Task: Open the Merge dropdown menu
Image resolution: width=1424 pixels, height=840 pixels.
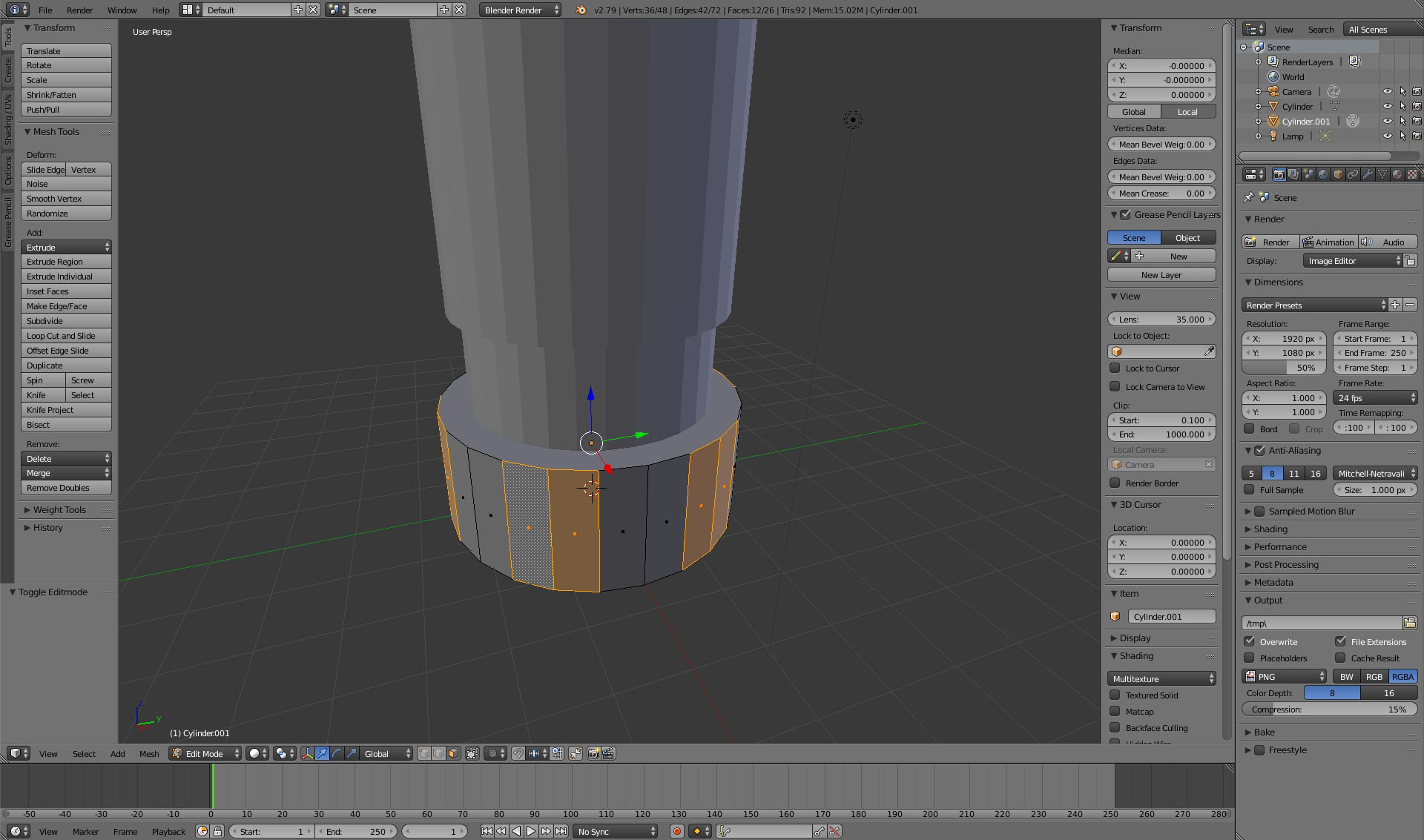Action: tap(66, 472)
